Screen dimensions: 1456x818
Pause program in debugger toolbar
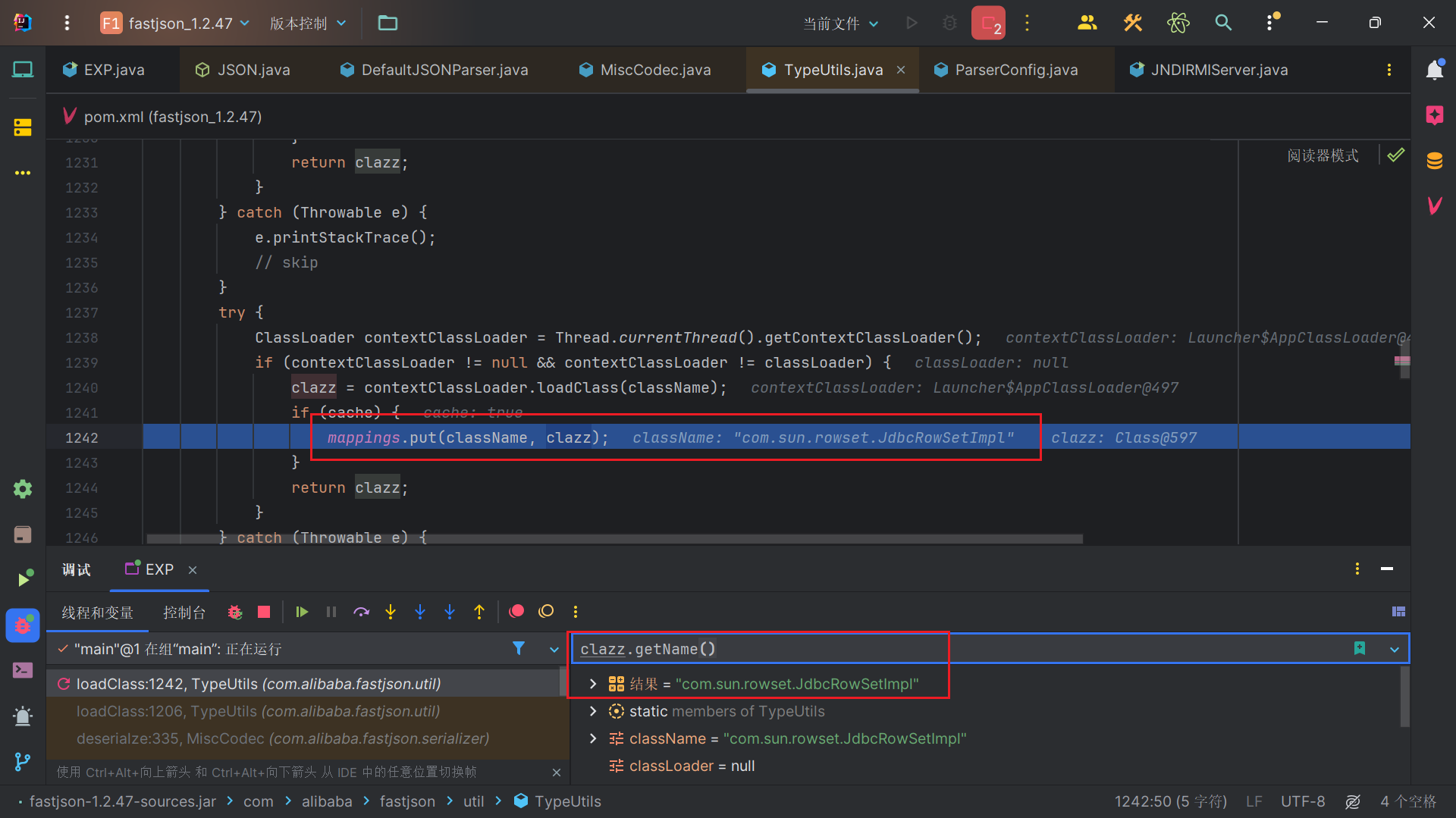click(331, 612)
